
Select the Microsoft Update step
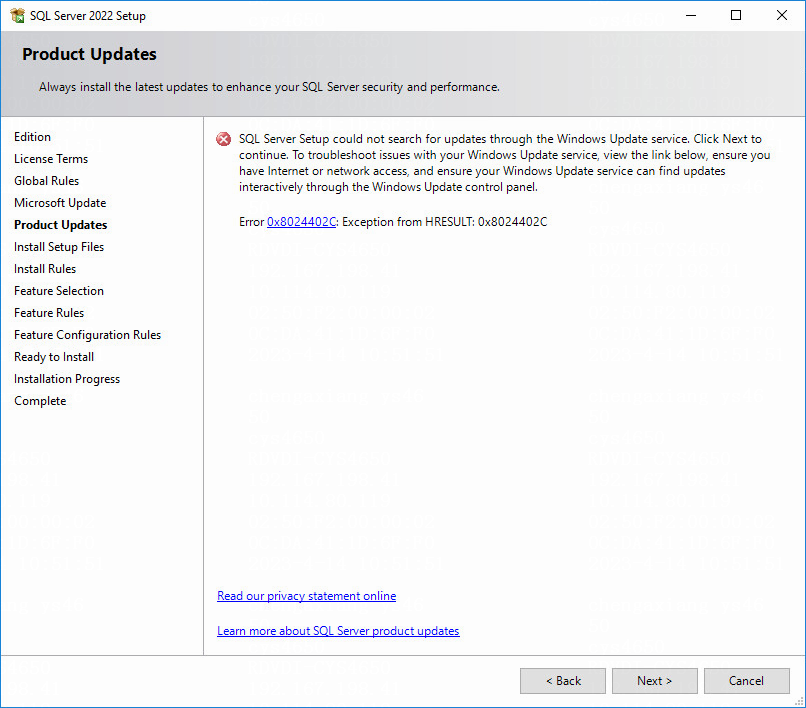[x=60, y=203]
